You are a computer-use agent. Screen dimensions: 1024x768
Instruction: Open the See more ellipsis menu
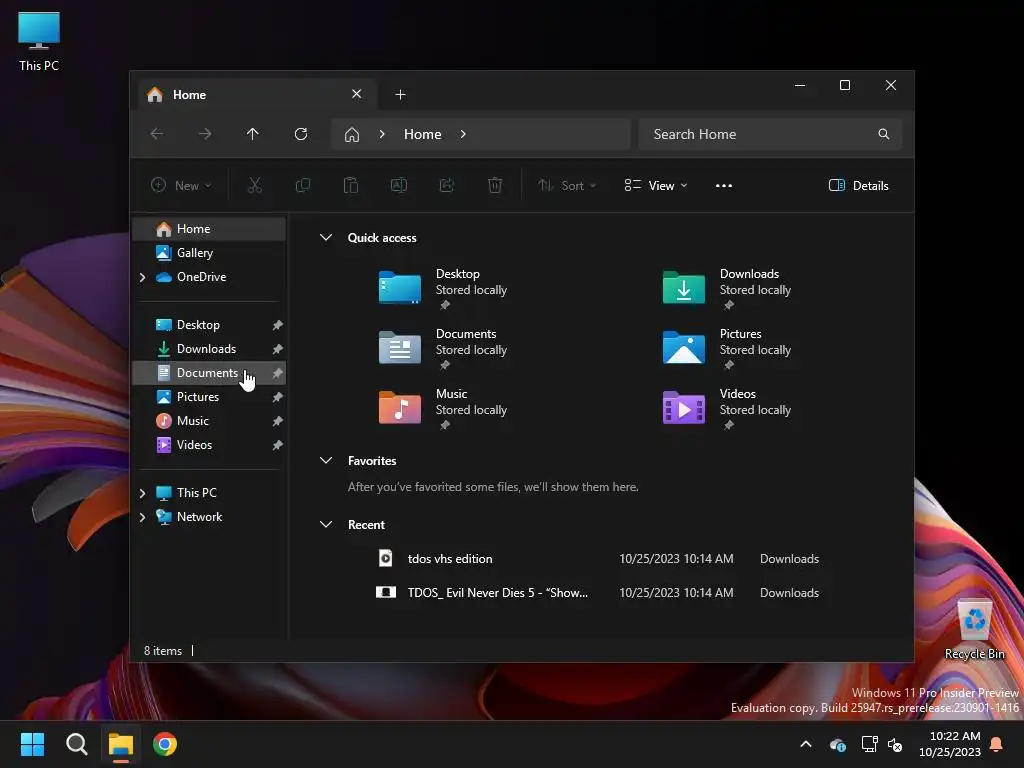(x=724, y=185)
